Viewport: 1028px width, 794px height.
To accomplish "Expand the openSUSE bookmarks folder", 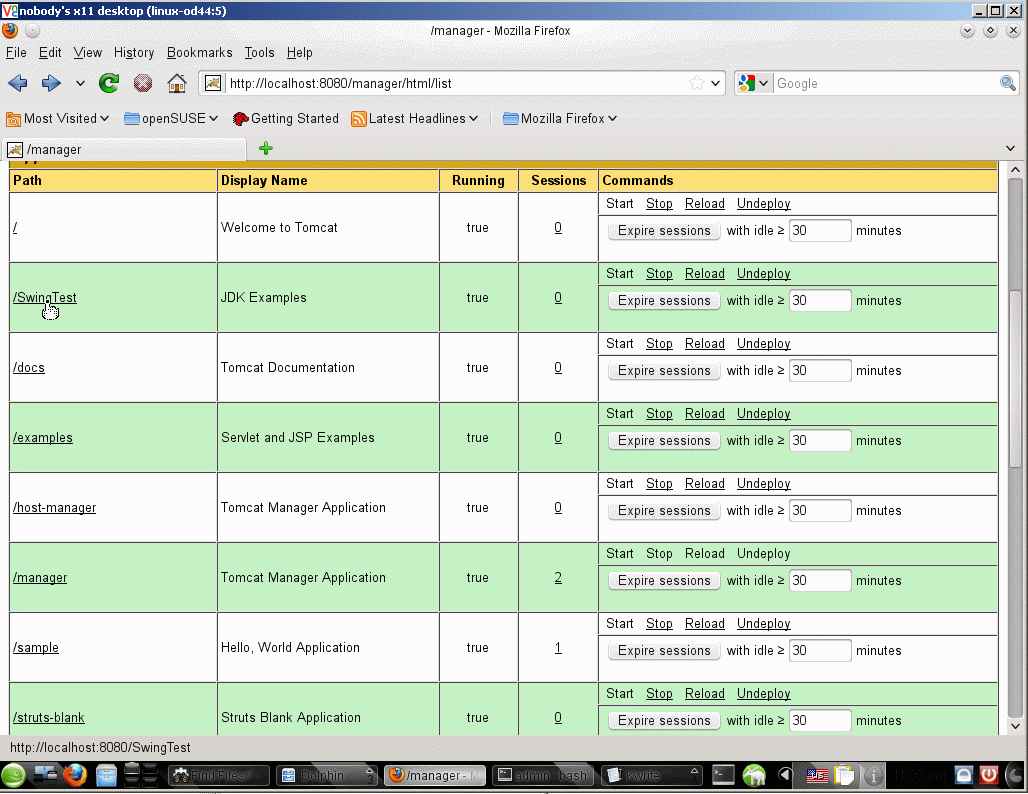I will pos(170,119).
